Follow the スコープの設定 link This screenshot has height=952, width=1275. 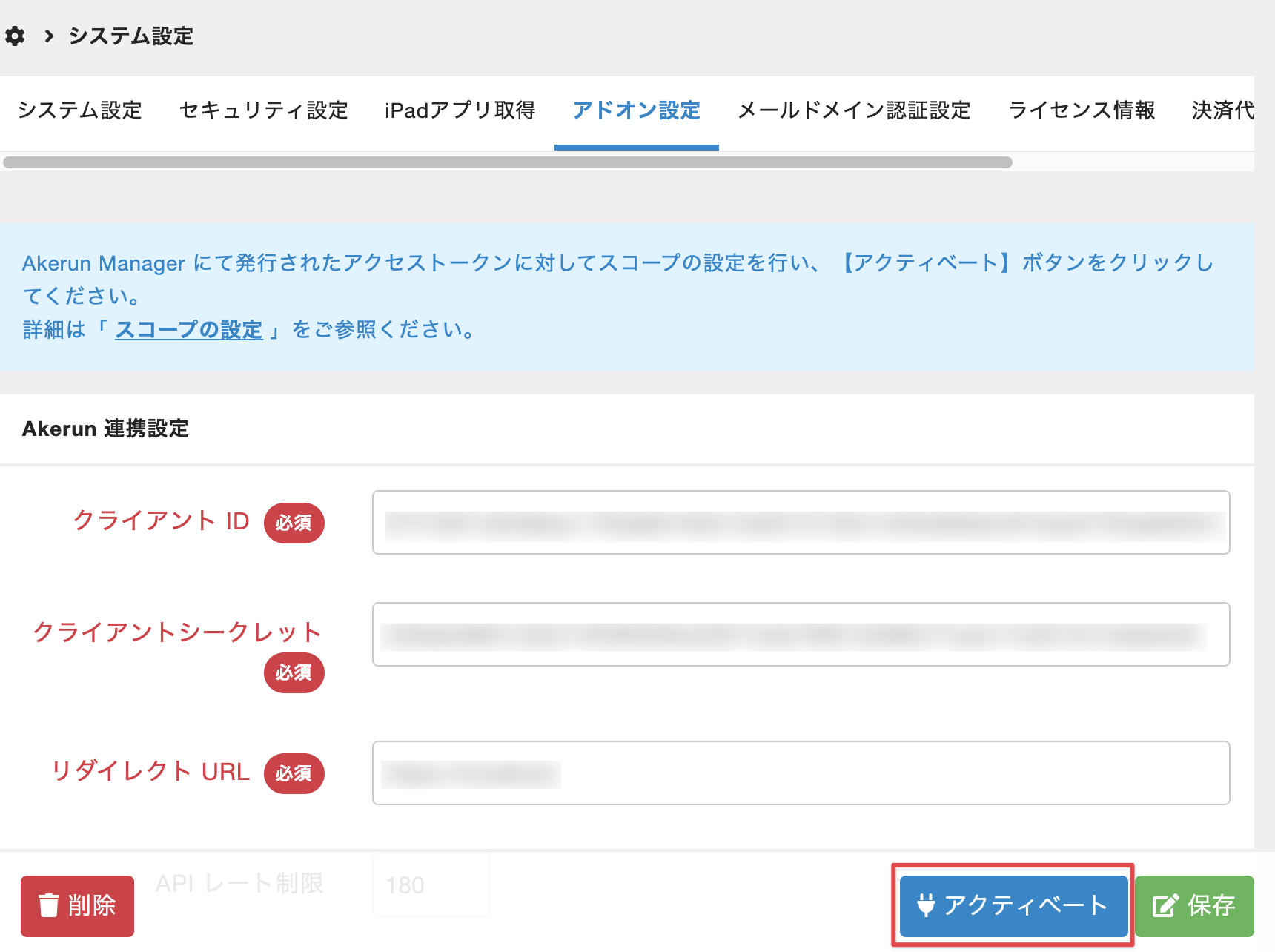click(189, 329)
